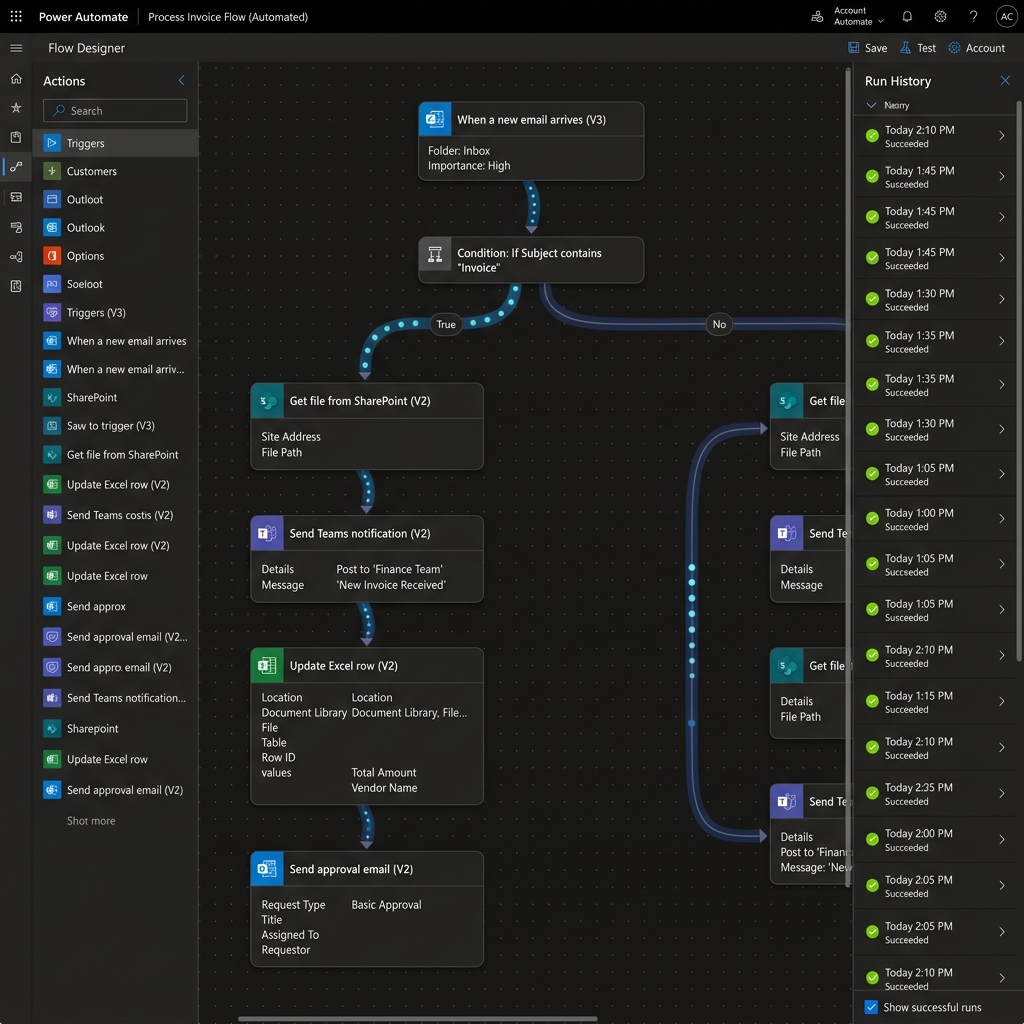Expand the Today 1:15 PM run chevron
1024x1024 pixels.
pyautogui.click(x=1002, y=702)
